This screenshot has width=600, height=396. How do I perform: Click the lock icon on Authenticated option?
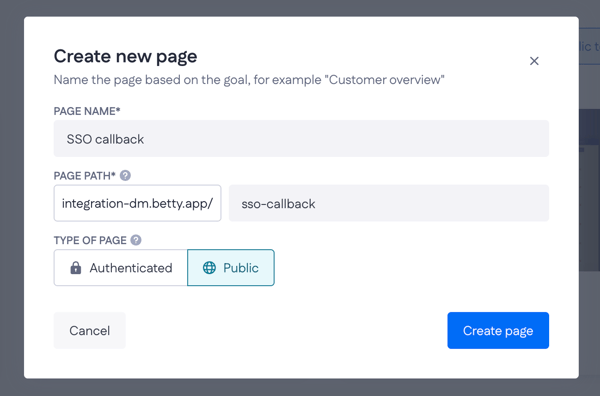[76, 267]
